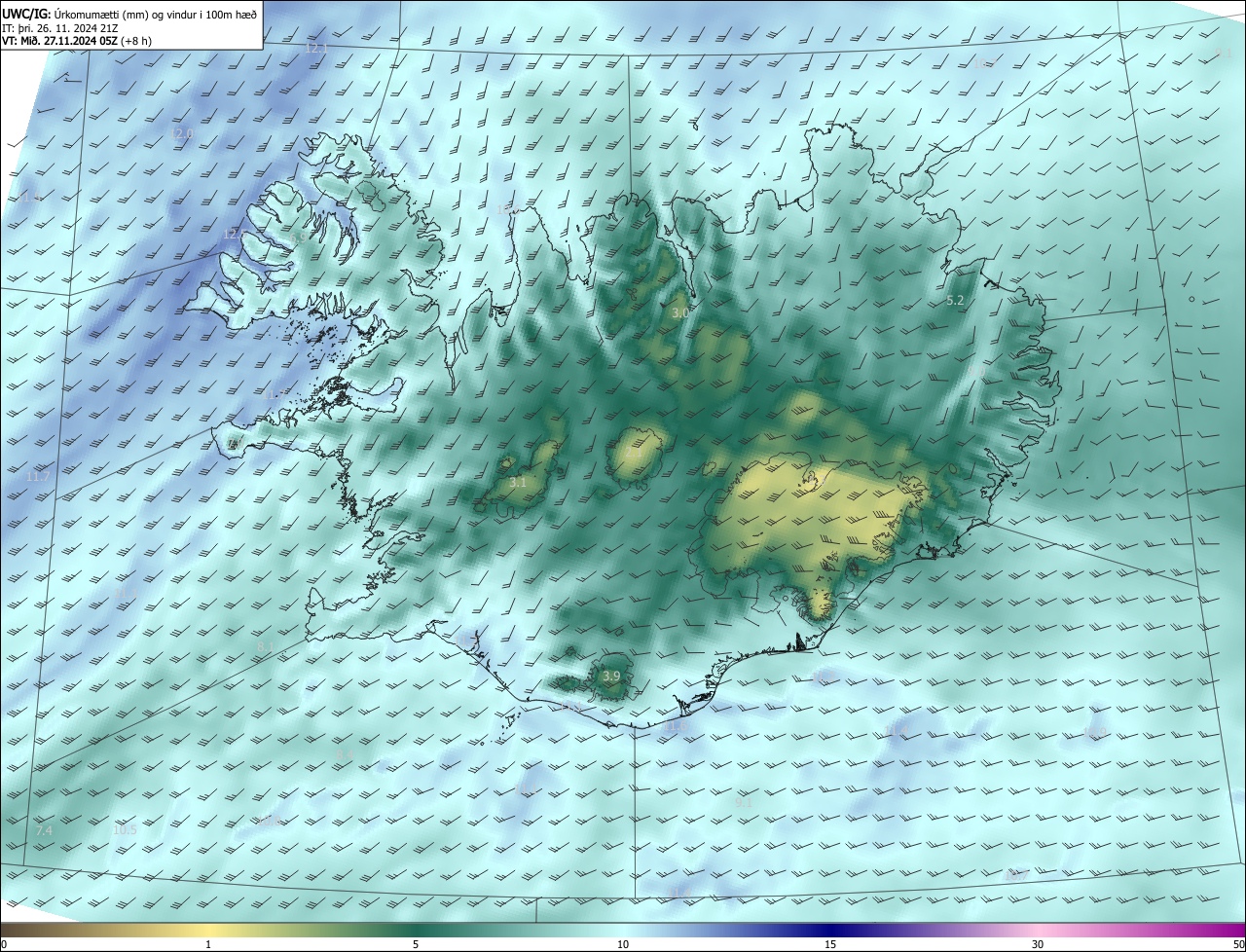
Task: Click the pale pink colorbar section above 30
Action: [1038, 931]
